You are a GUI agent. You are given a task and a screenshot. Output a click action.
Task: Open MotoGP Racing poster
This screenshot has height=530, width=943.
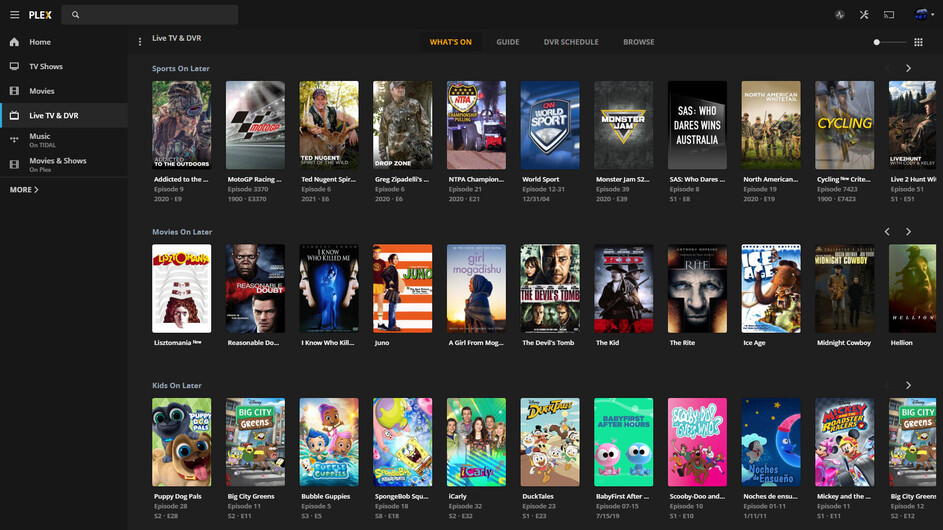(x=255, y=125)
